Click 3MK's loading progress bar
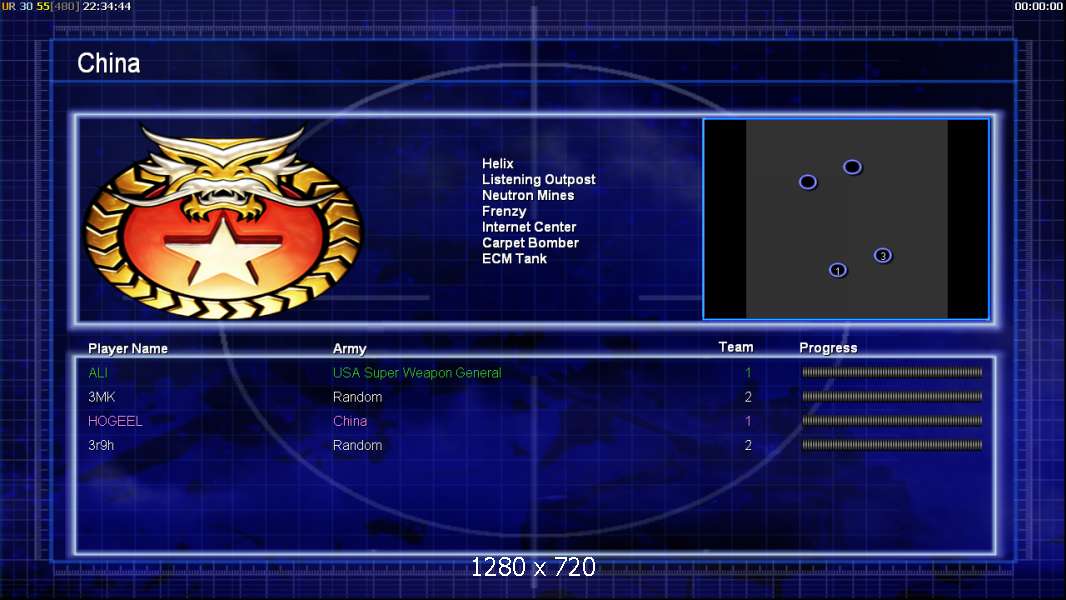The image size is (1066, 600). pos(892,396)
